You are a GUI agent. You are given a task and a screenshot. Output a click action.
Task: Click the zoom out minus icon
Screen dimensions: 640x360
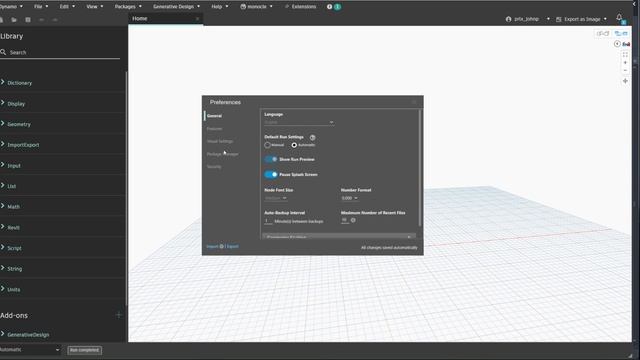coord(625,71)
